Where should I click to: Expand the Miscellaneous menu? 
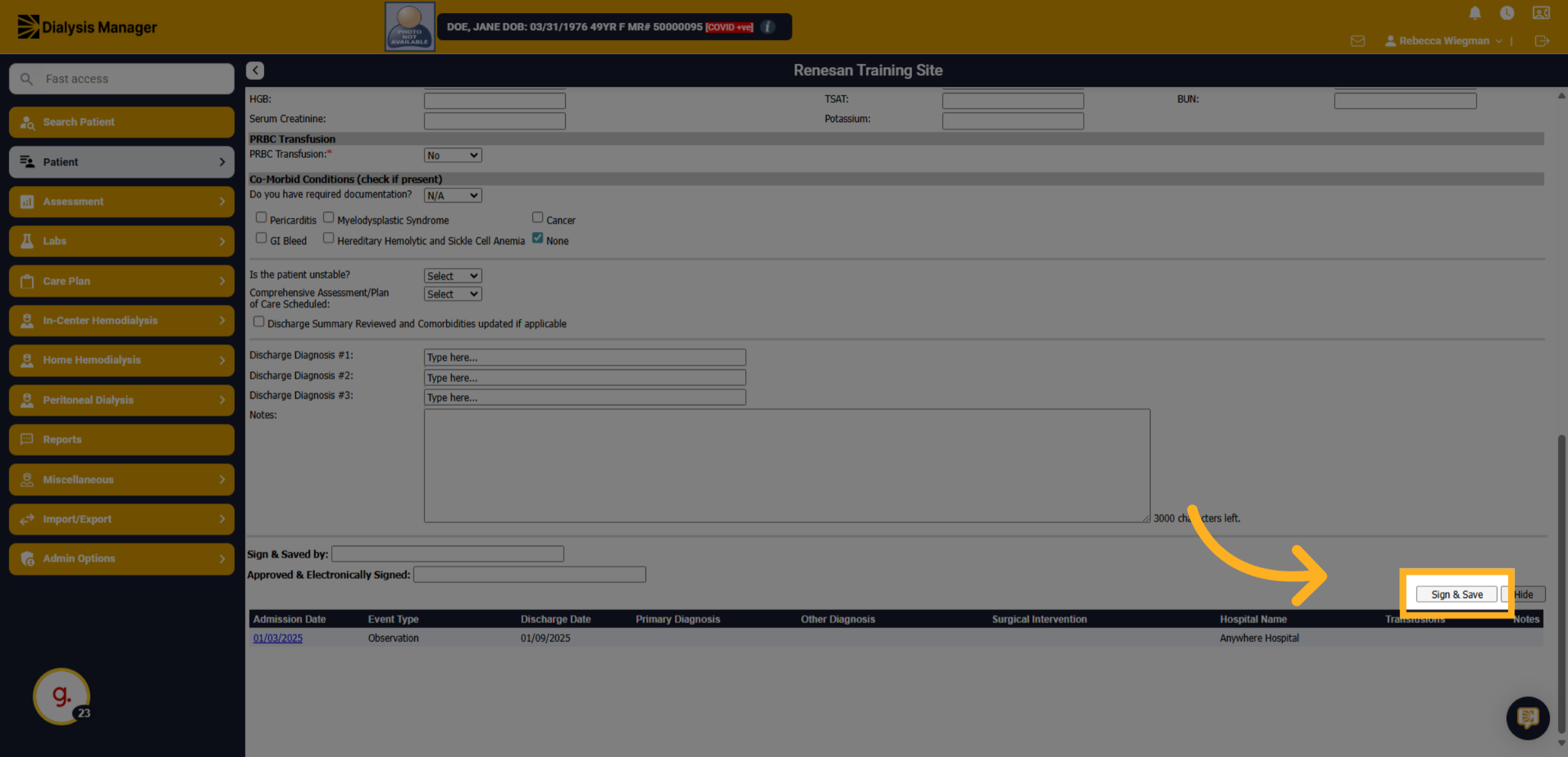[122, 479]
